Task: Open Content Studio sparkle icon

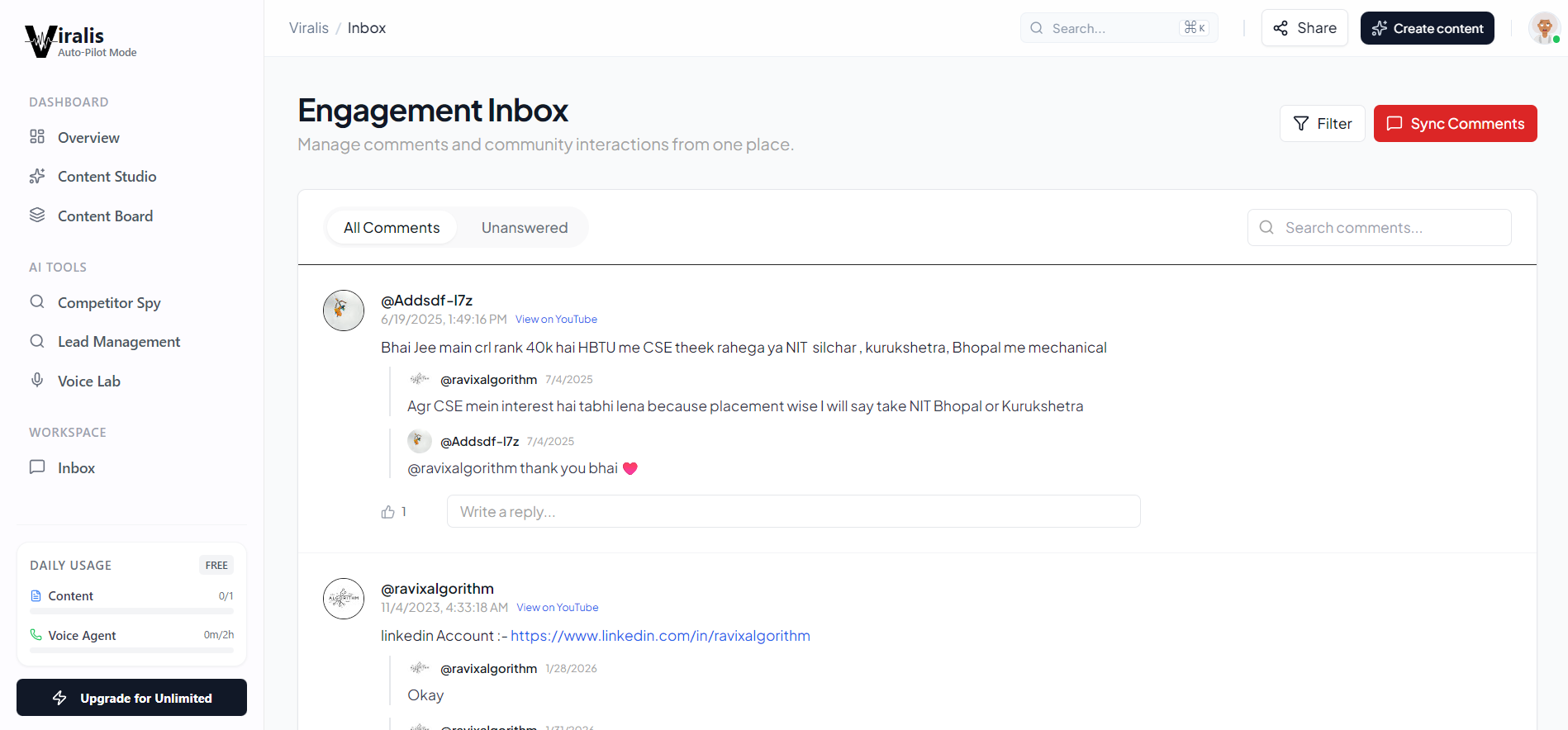Action: coord(37,176)
